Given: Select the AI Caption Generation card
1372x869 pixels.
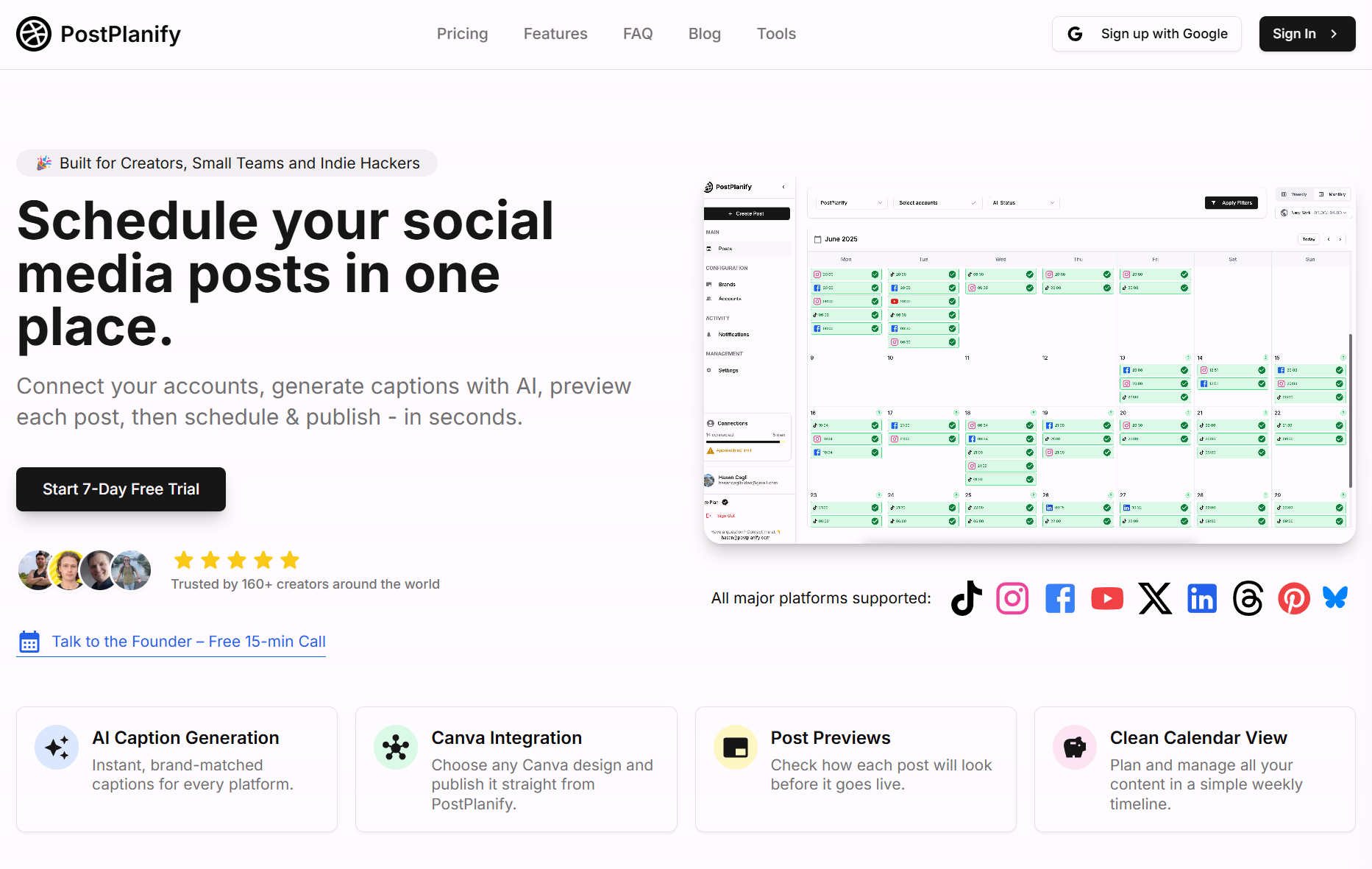Looking at the screenshot, I should point(177,770).
